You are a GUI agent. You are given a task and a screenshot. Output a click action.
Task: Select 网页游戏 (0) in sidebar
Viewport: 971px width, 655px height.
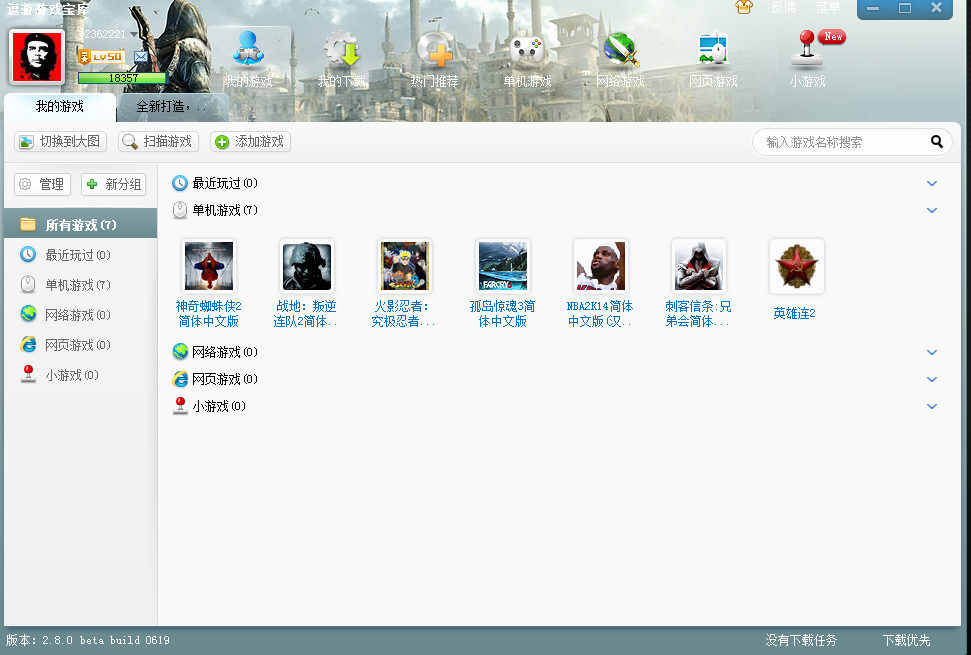point(81,345)
